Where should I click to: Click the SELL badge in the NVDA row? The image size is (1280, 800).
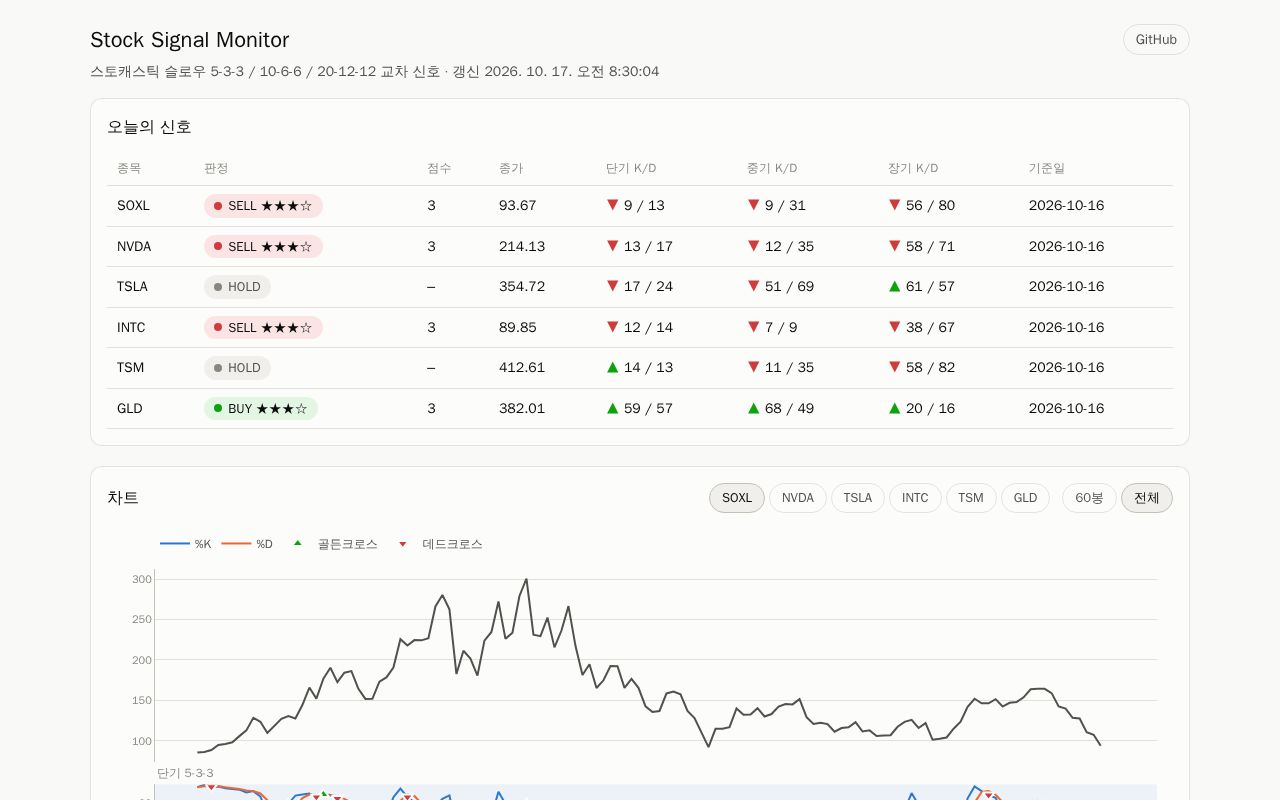coord(263,247)
